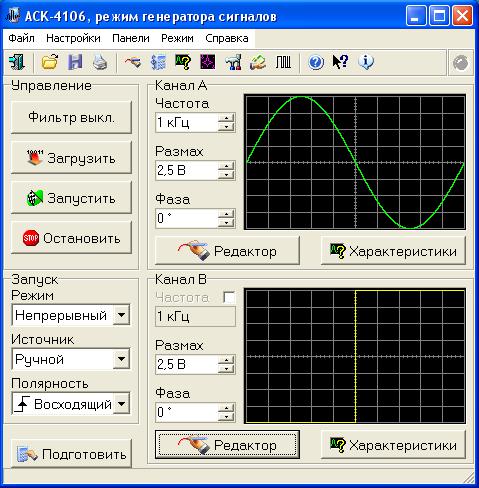Image resolution: width=479 pixels, height=488 pixels.
Task: Show program info via the i icon
Action: coord(366,62)
